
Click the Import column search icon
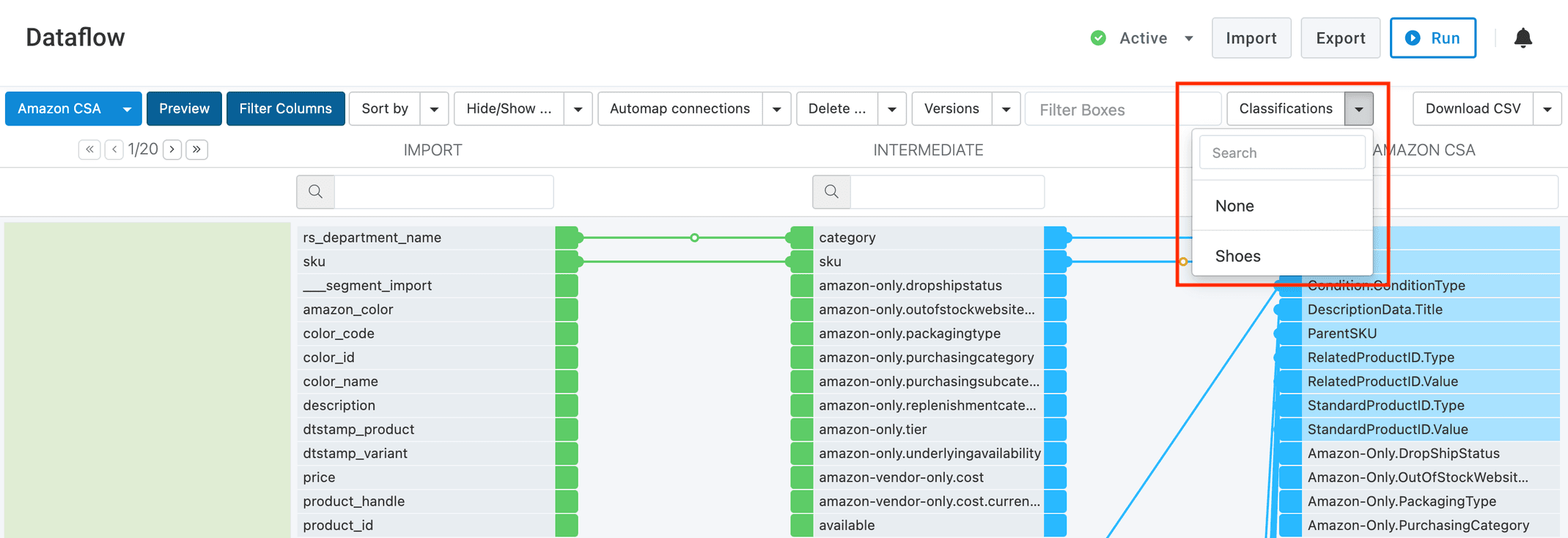pos(316,191)
